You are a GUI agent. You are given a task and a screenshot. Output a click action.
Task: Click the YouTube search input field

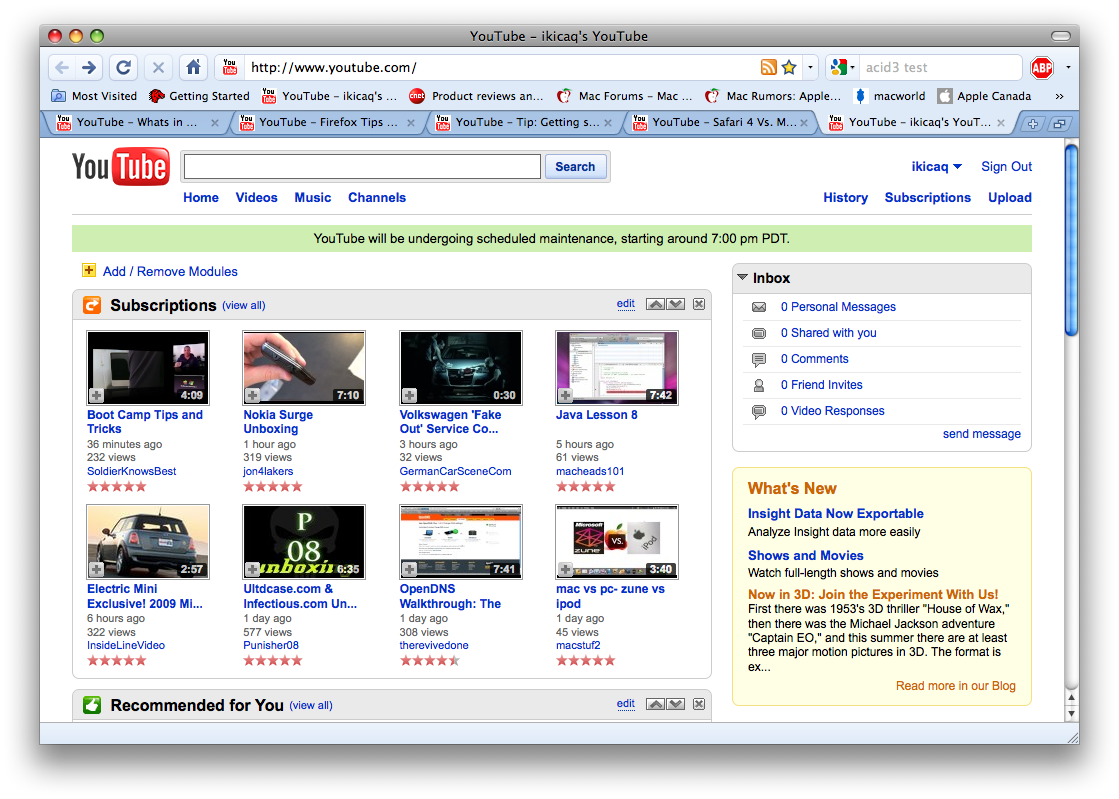point(362,166)
